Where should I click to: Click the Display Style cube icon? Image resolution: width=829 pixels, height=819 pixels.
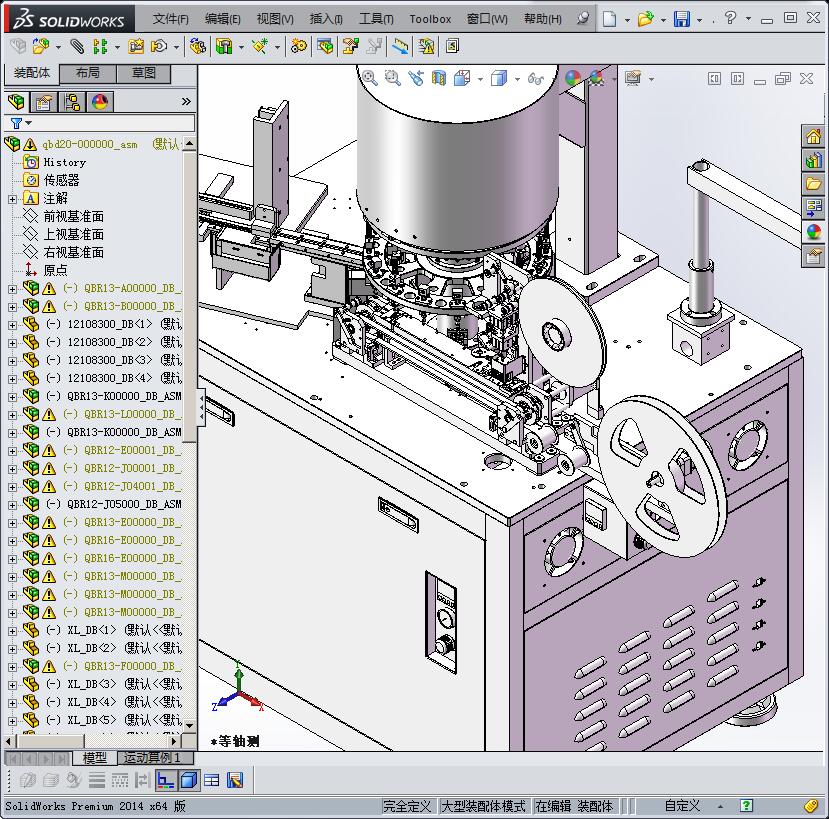[x=499, y=78]
